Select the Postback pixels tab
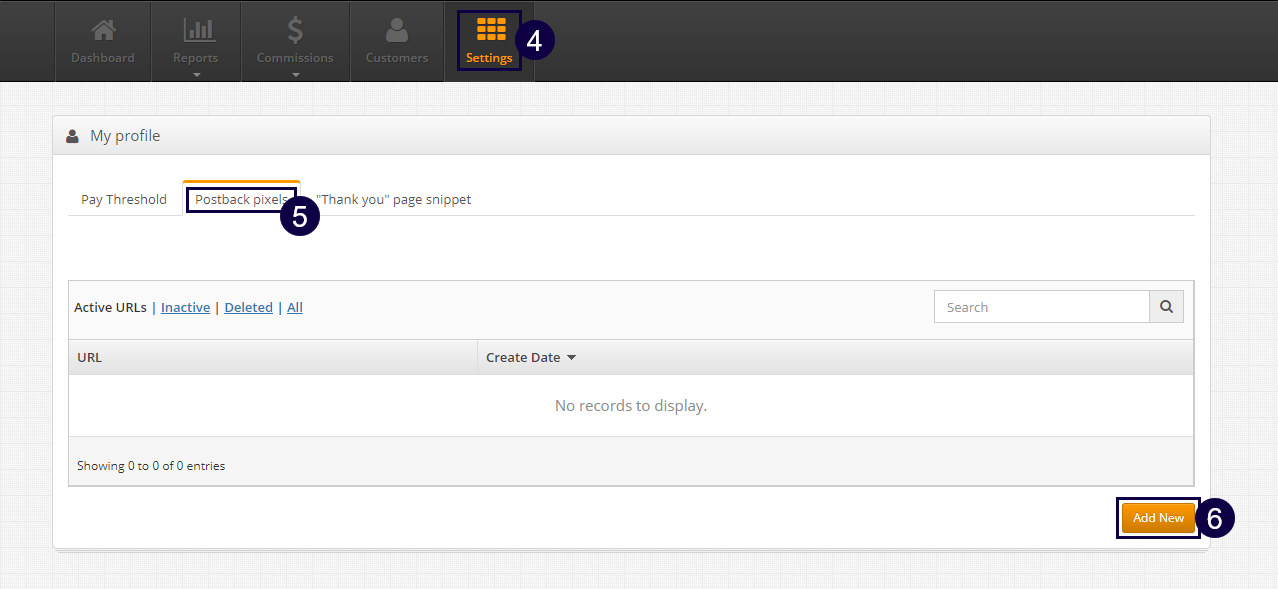 240,199
